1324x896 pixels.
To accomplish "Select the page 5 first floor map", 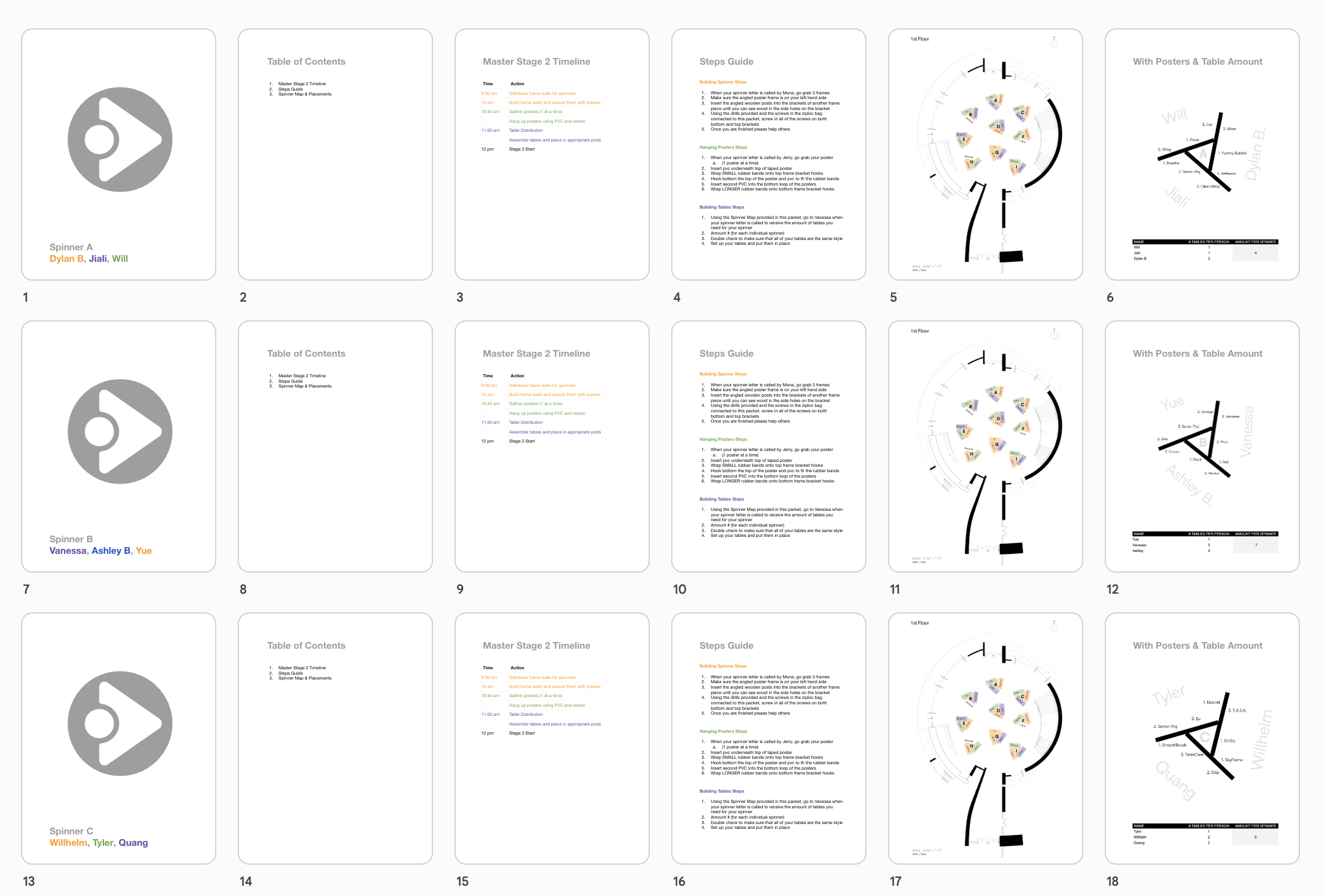I will 985,154.
